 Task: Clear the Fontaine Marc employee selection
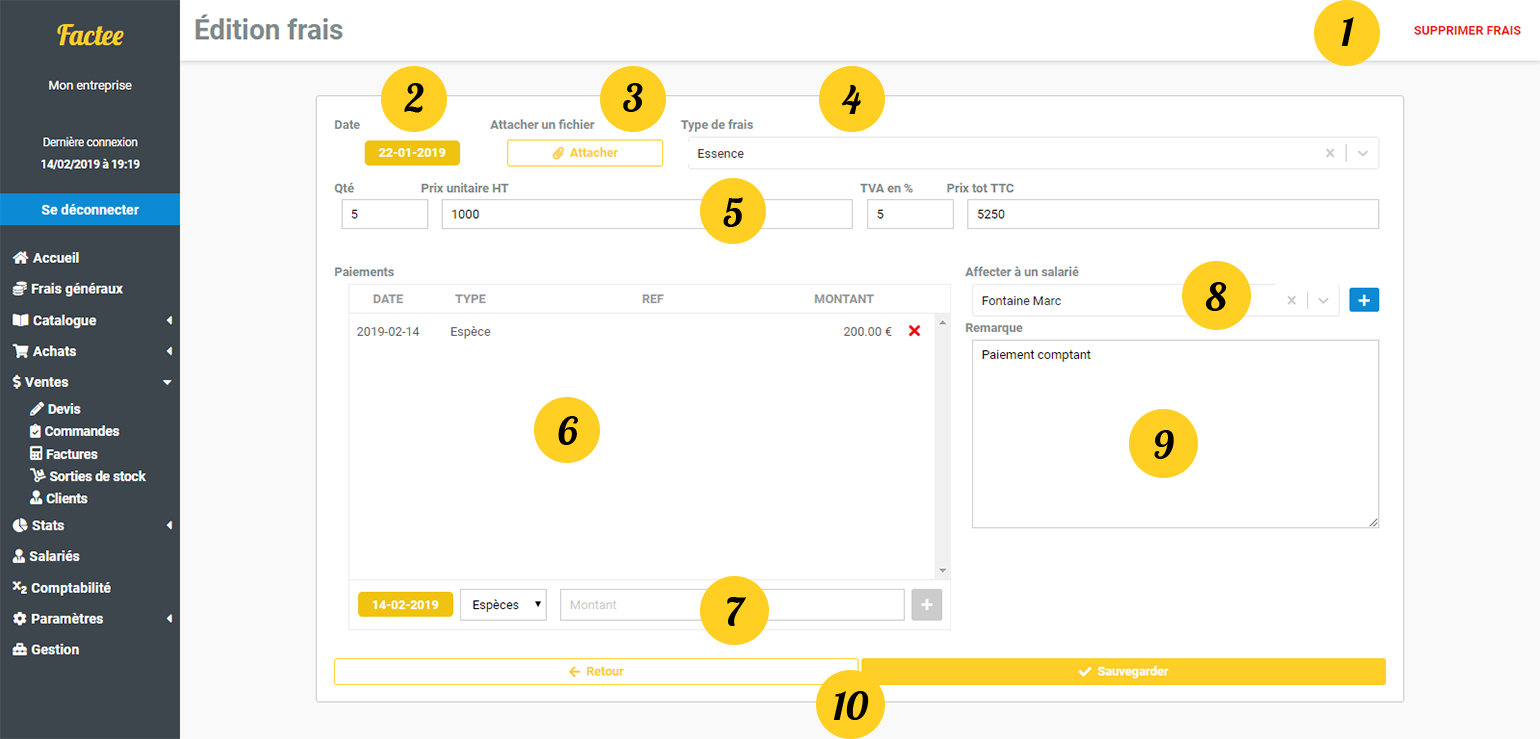tap(1291, 300)
